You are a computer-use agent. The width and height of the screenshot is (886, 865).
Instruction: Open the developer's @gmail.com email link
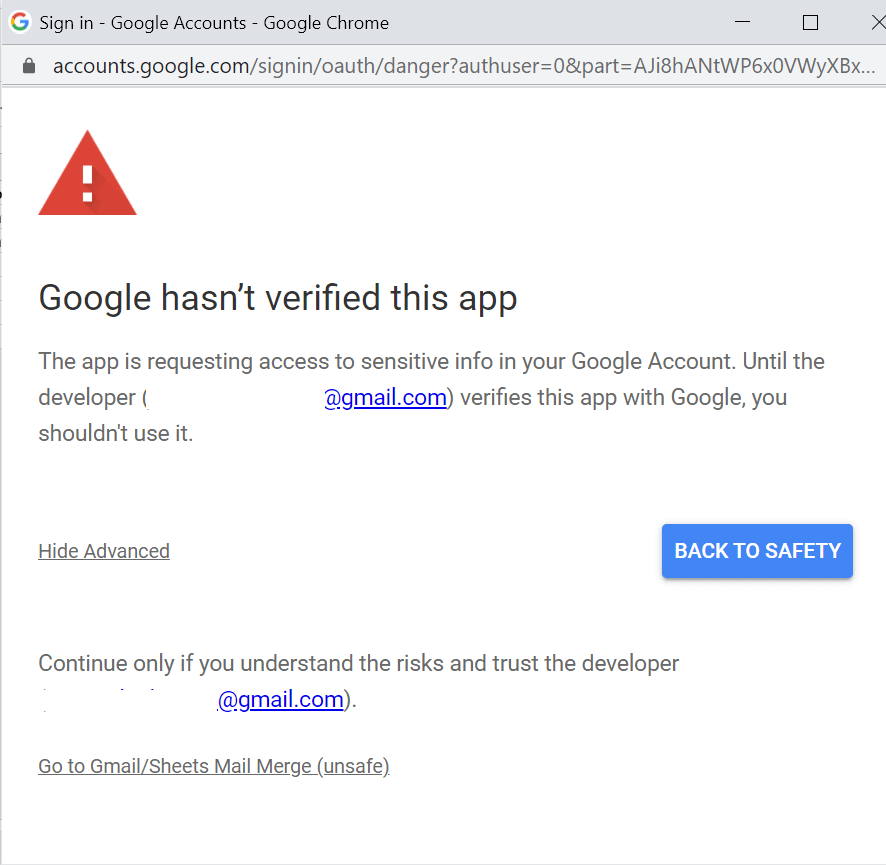(386, 397)
